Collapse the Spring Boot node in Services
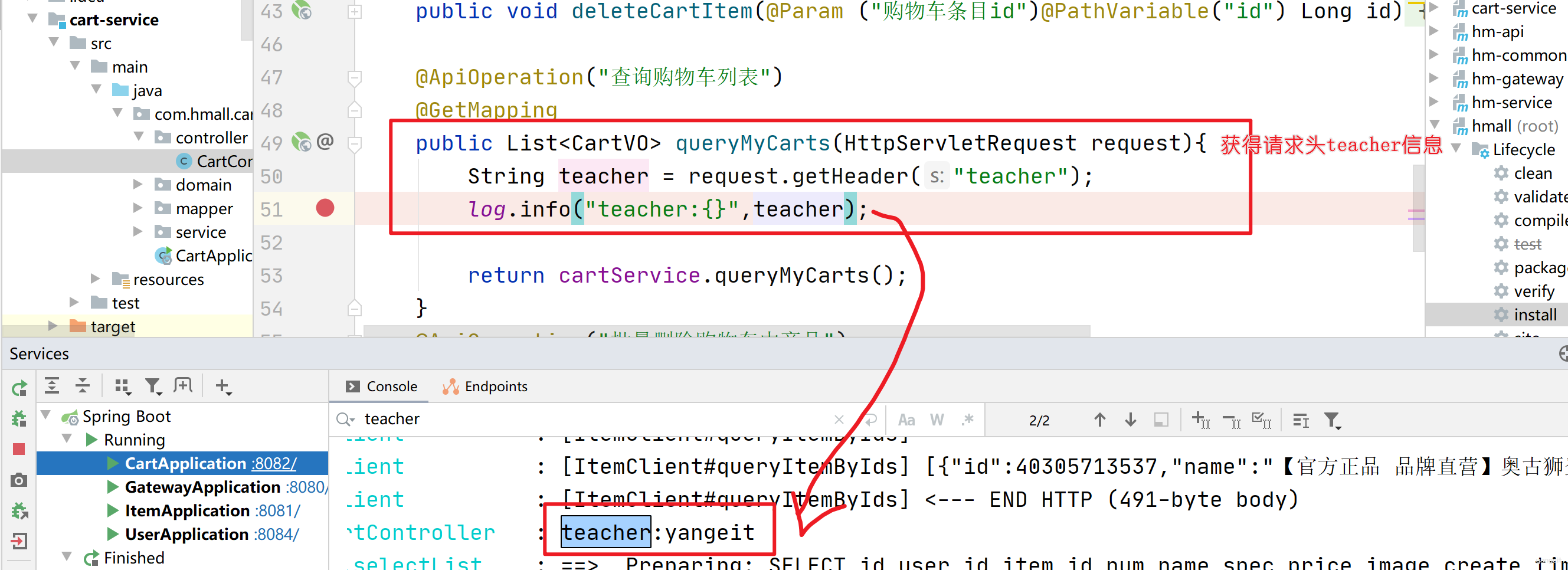This screenshot has height=570, width=1568. click(x=45, y=415)
